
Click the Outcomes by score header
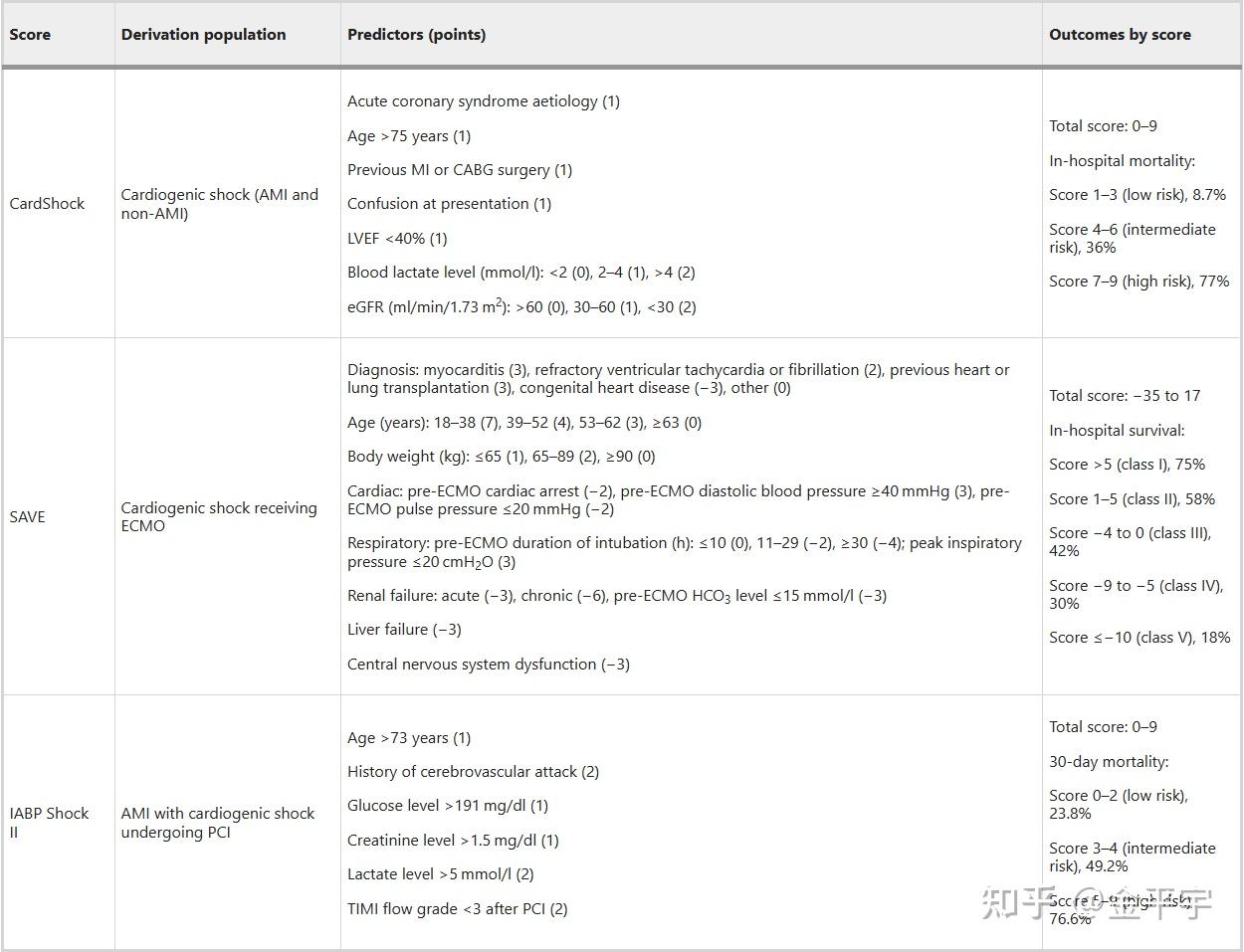[1120, 35]
